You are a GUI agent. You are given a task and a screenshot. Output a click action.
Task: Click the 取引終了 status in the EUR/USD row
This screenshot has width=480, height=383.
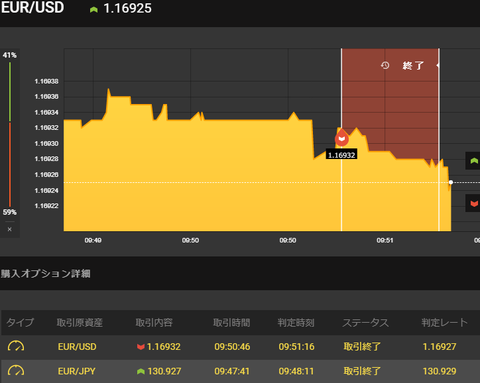click(362, 347)
